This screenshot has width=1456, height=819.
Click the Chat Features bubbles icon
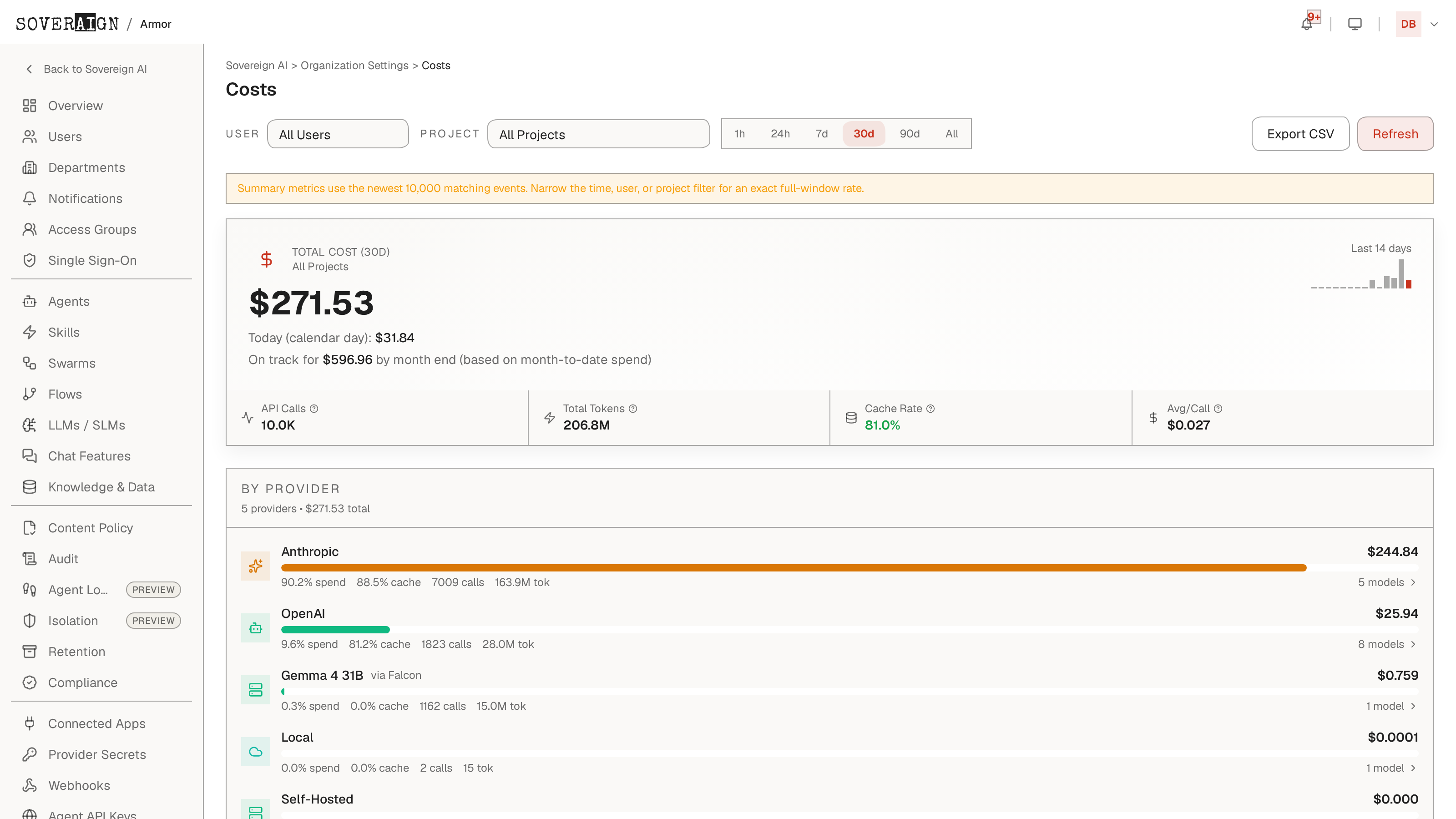click(30, 456)
